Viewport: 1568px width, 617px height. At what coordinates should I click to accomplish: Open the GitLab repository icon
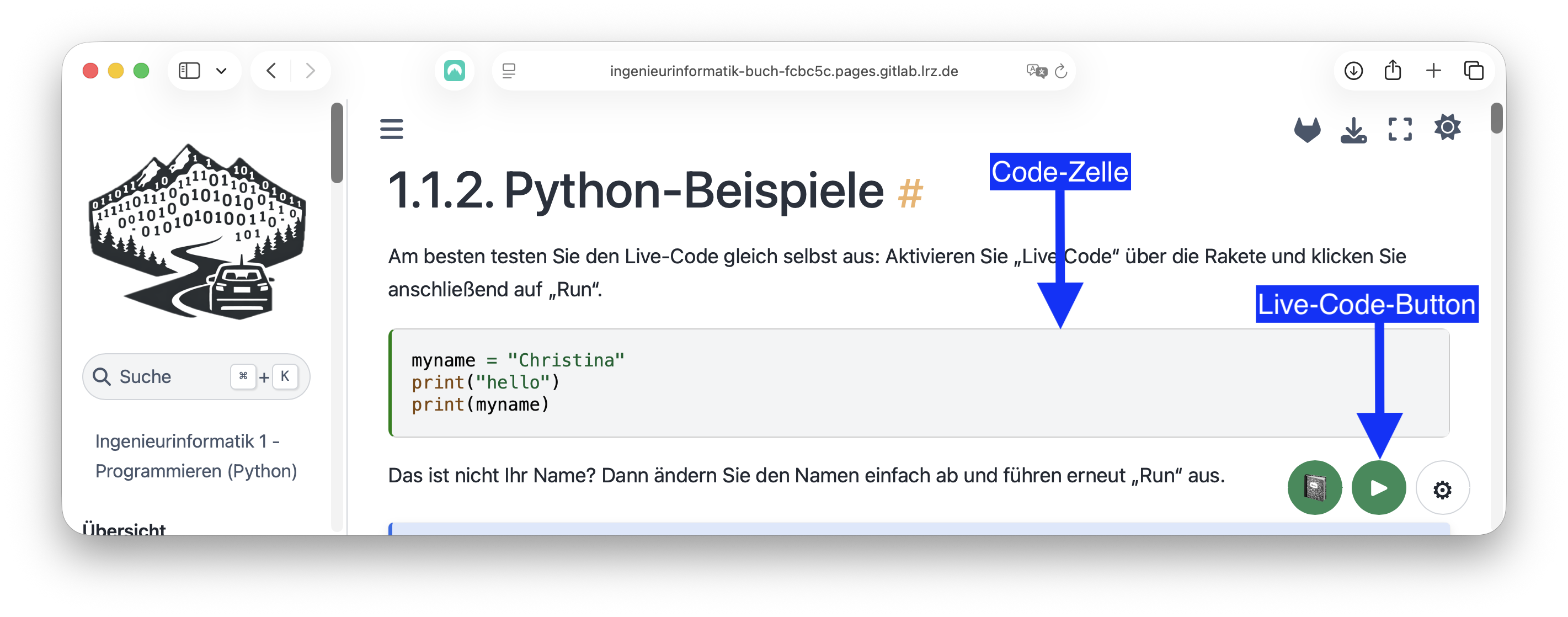(x=1307, y=130)
